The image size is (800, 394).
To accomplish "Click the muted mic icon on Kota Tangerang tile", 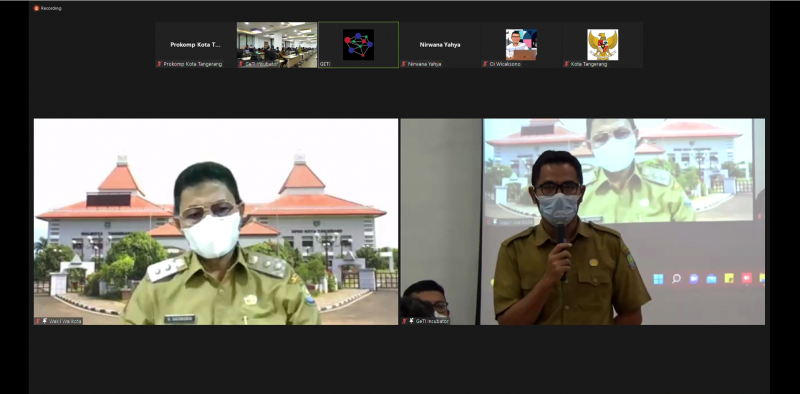I will 566,64.
